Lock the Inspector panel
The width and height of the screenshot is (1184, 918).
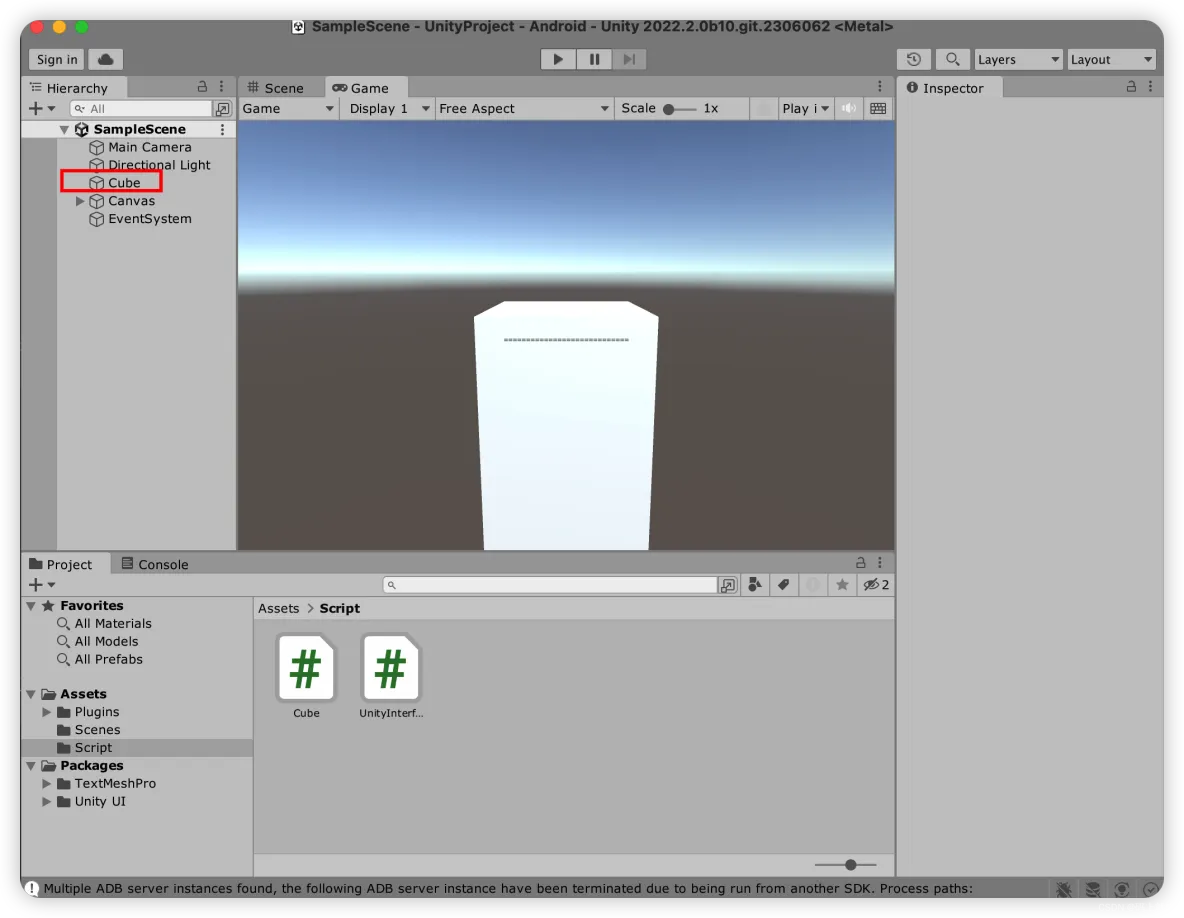pos(1131,87)
